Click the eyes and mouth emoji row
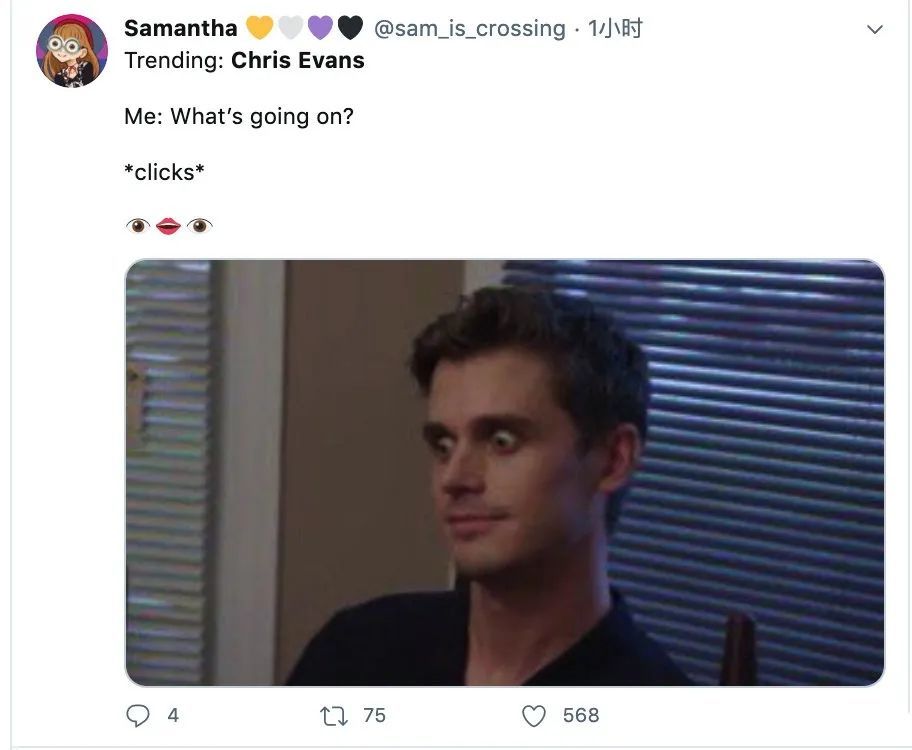Screen dimensions: 912x750 [169, 226]
